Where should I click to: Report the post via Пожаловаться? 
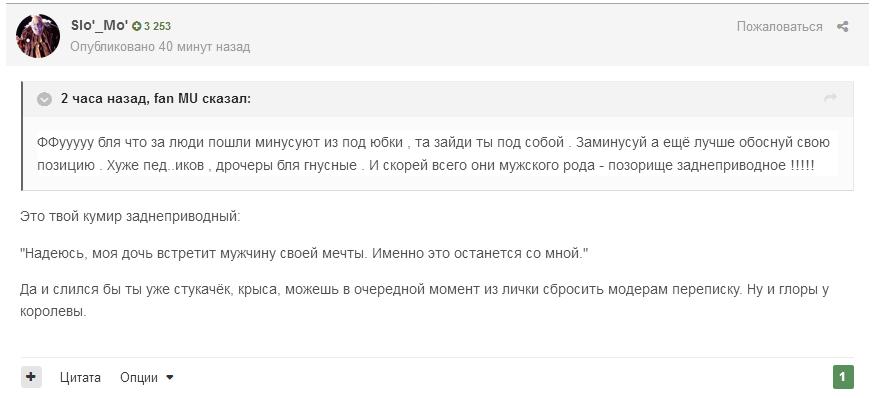[x=780, y=26]
